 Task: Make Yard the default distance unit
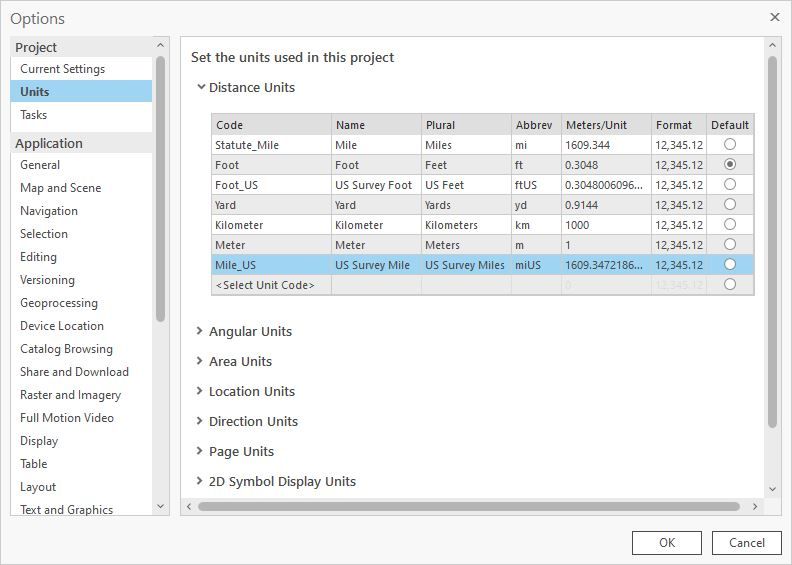pyautogui.click(x=729, y=204)
